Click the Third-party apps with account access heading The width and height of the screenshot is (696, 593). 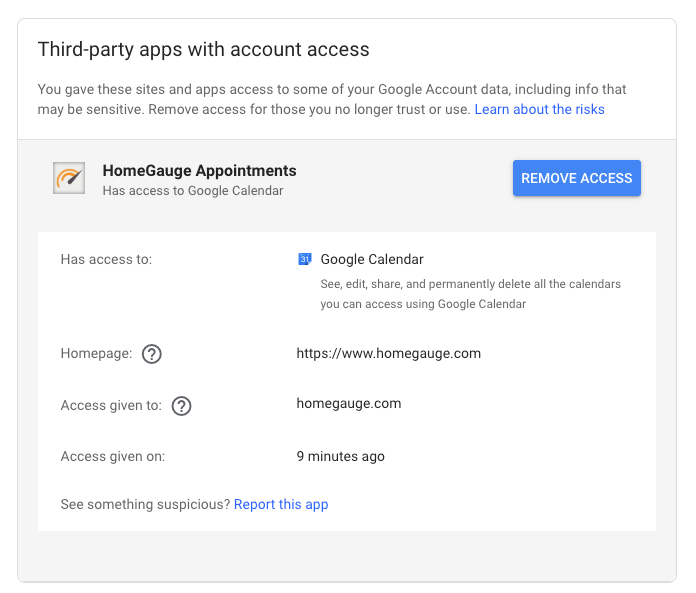203,49
